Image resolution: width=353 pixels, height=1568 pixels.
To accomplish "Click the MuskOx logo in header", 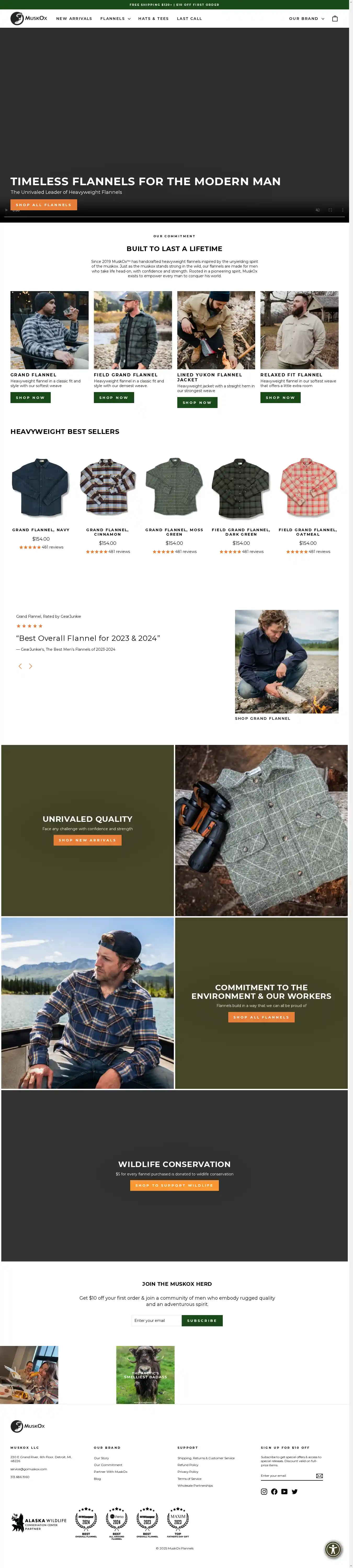I will coord(29,19).
